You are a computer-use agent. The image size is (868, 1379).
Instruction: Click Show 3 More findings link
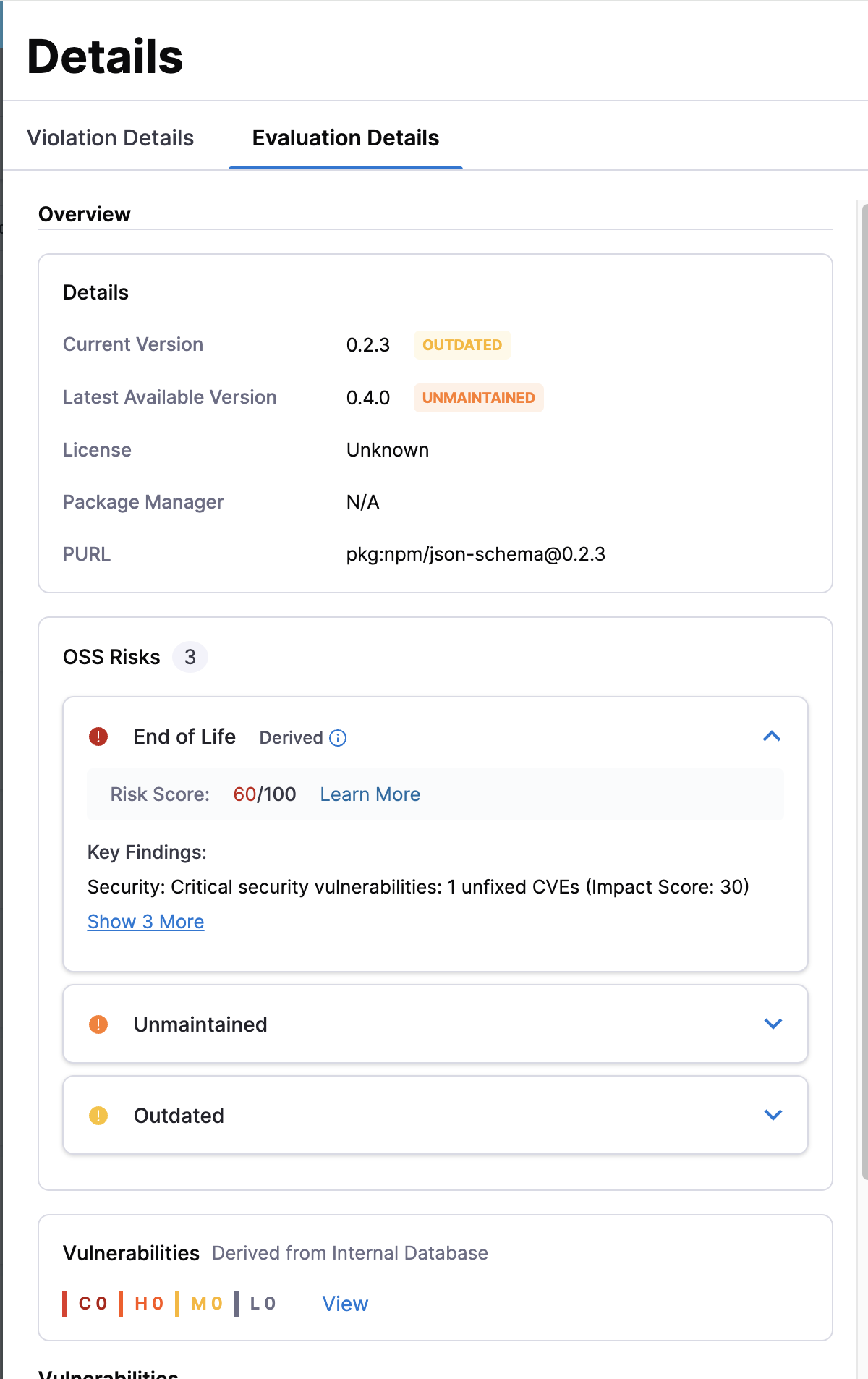(145, 922)
